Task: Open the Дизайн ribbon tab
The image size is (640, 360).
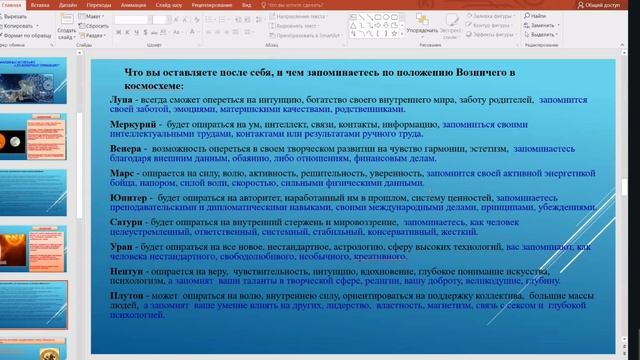Action: click(x=68, y=5)
